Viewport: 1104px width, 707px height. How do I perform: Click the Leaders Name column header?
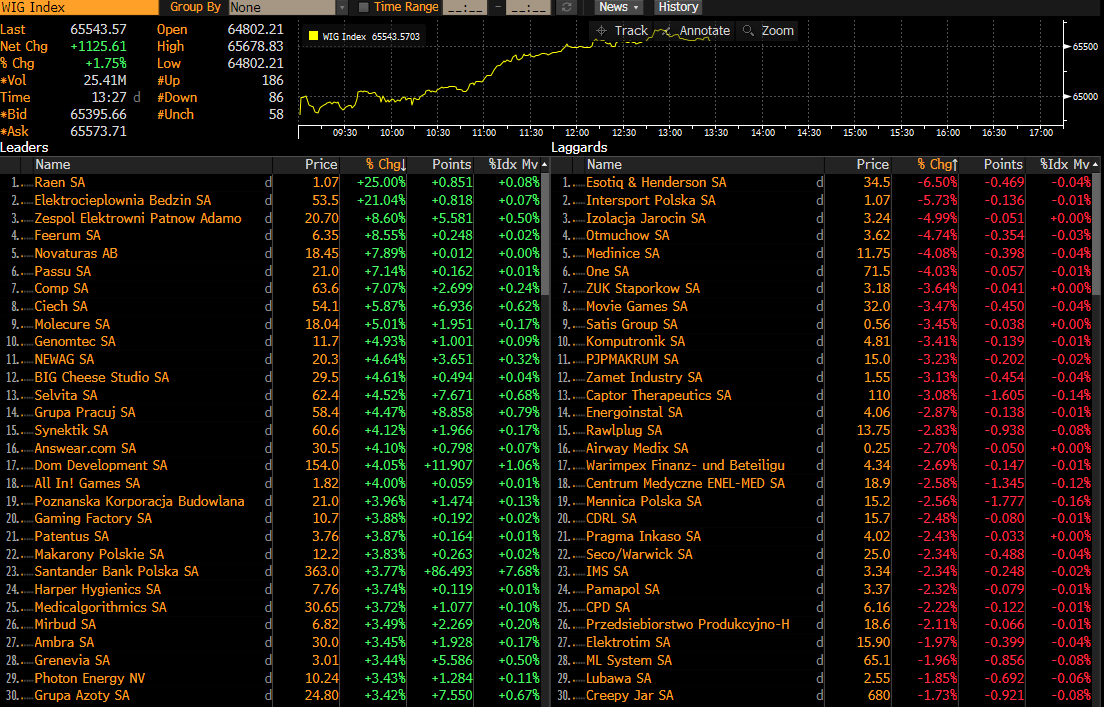tap(52, 165)
